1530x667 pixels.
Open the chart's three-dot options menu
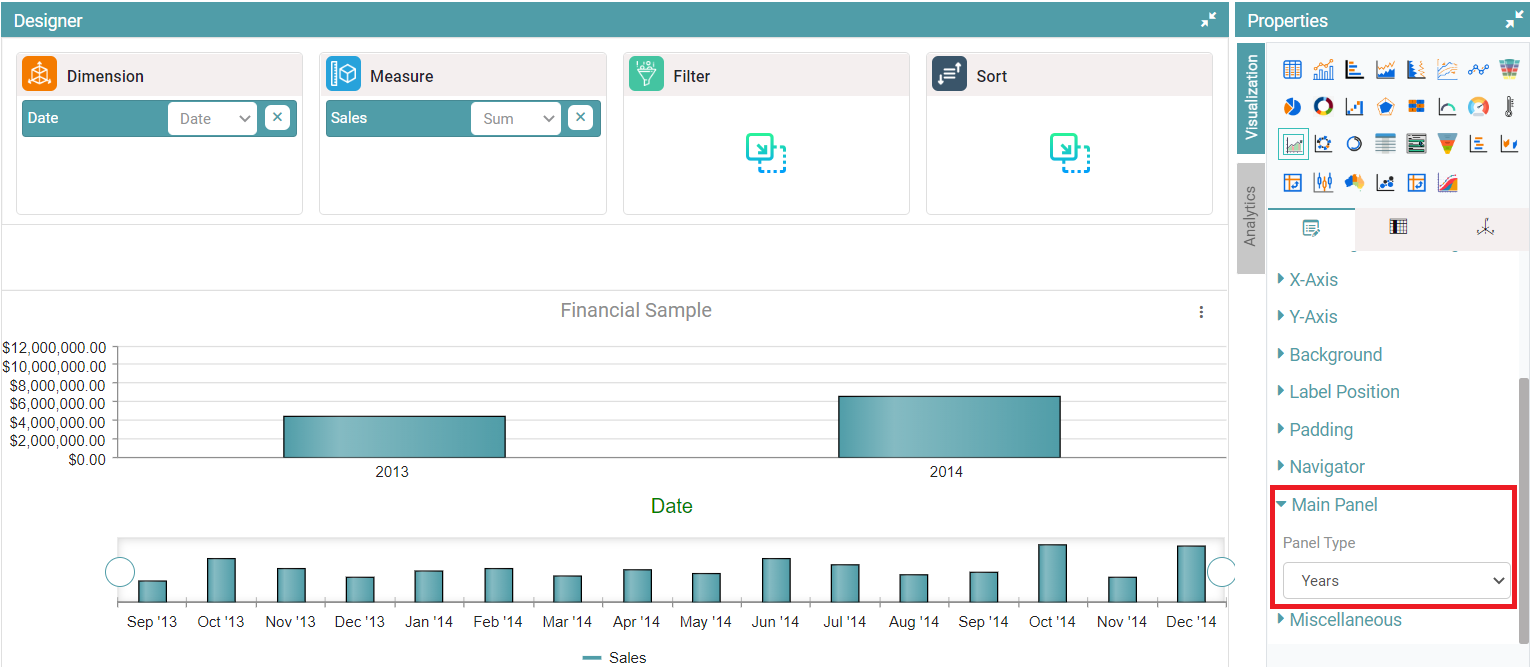pyautogui.click(x=1201, y=312)
